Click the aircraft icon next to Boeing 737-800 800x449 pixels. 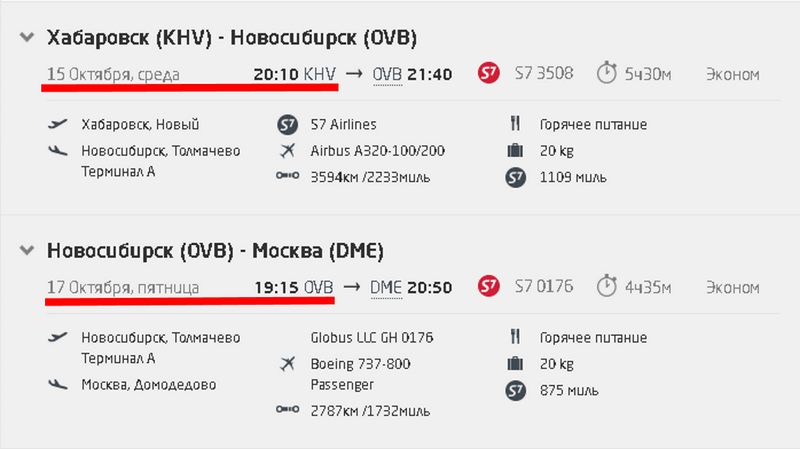[x=289, y=364]
